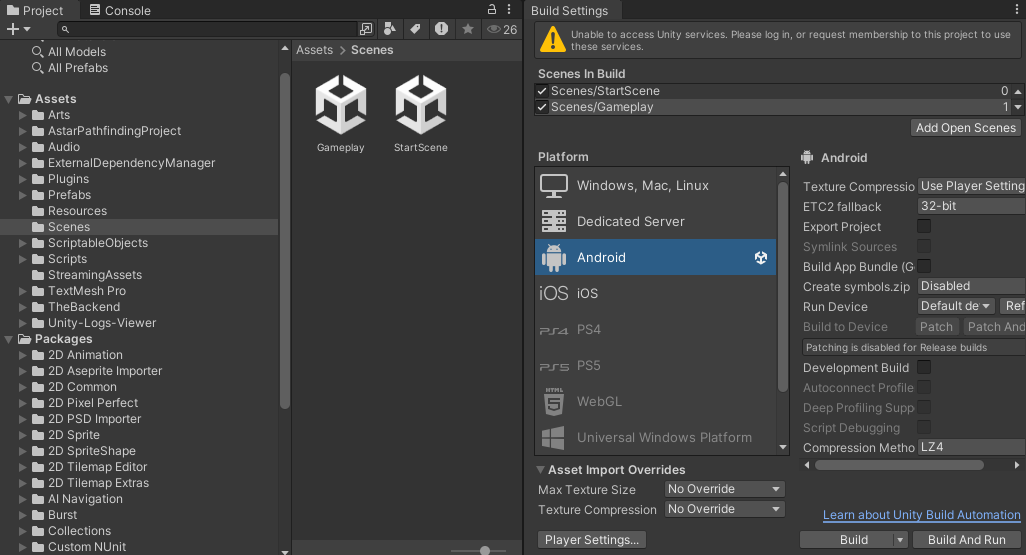Switch to the Console tab
1026x555 pixels.
120,10
